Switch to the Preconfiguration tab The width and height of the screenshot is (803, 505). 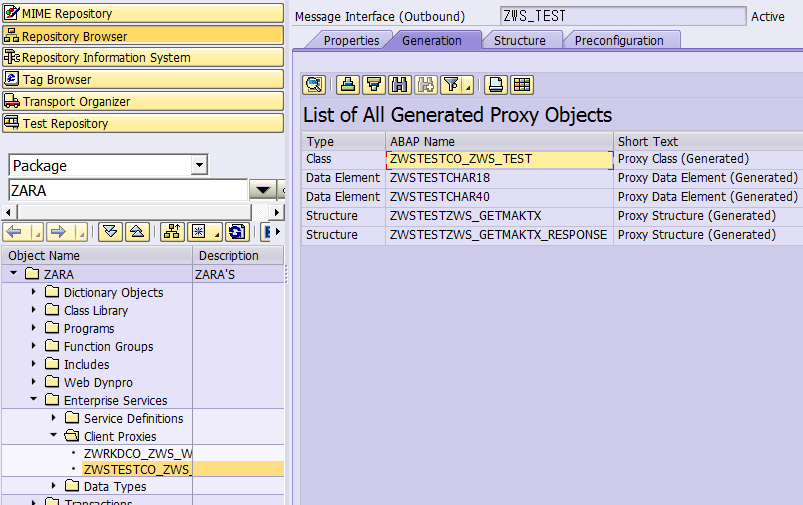619,40
